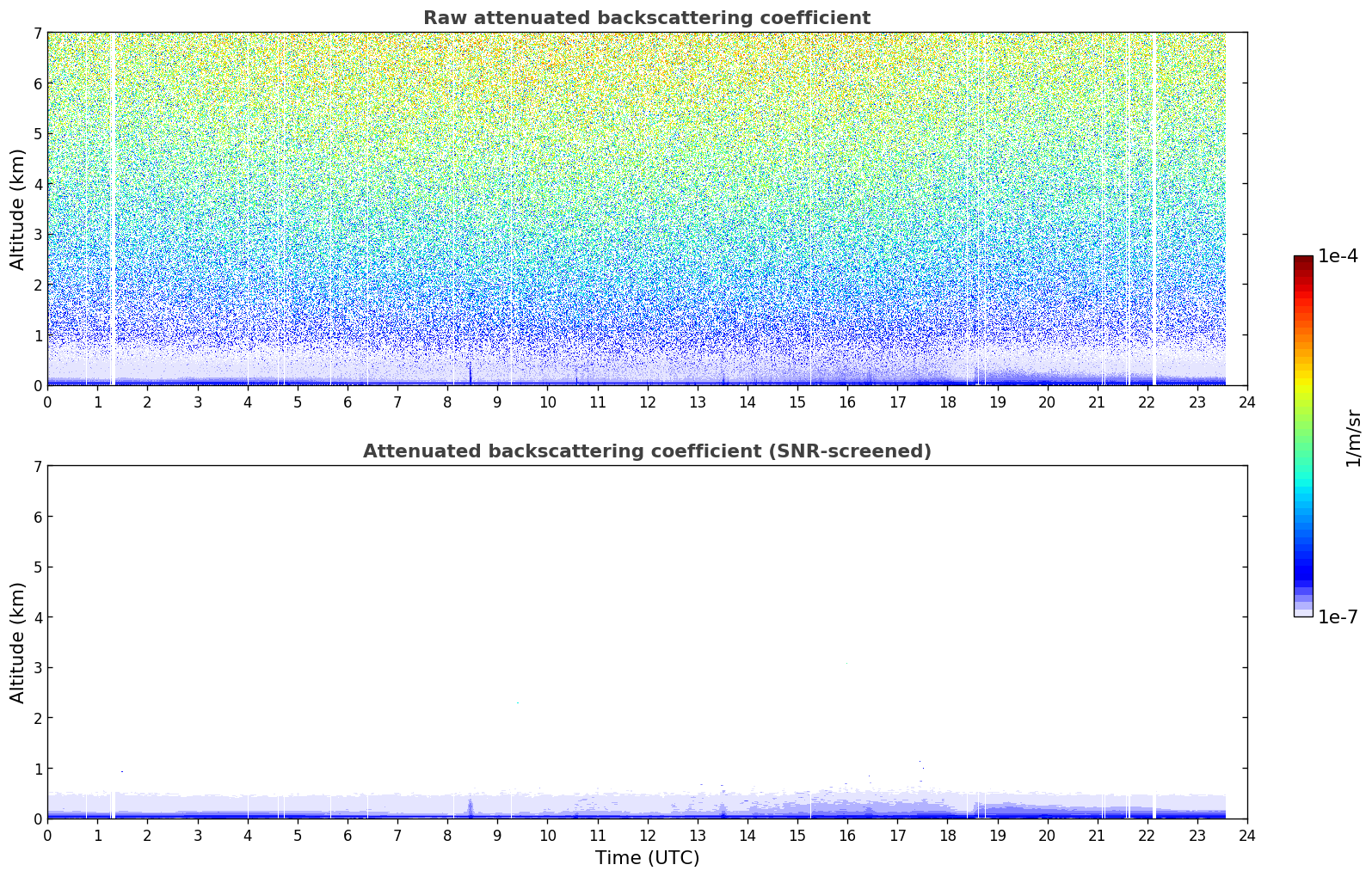
Task: Click the 'Raw attenuated backscattering coefficient' title
Action: pyautogui.click(x=647, y=18)
